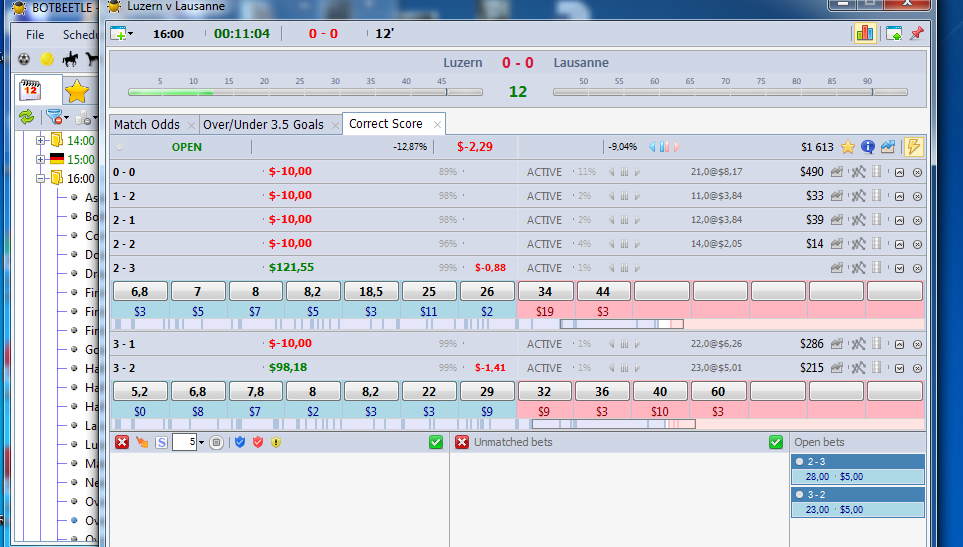
Task: Expand the 0 - 0 price ladder
Action: click(x=899, y=173)
